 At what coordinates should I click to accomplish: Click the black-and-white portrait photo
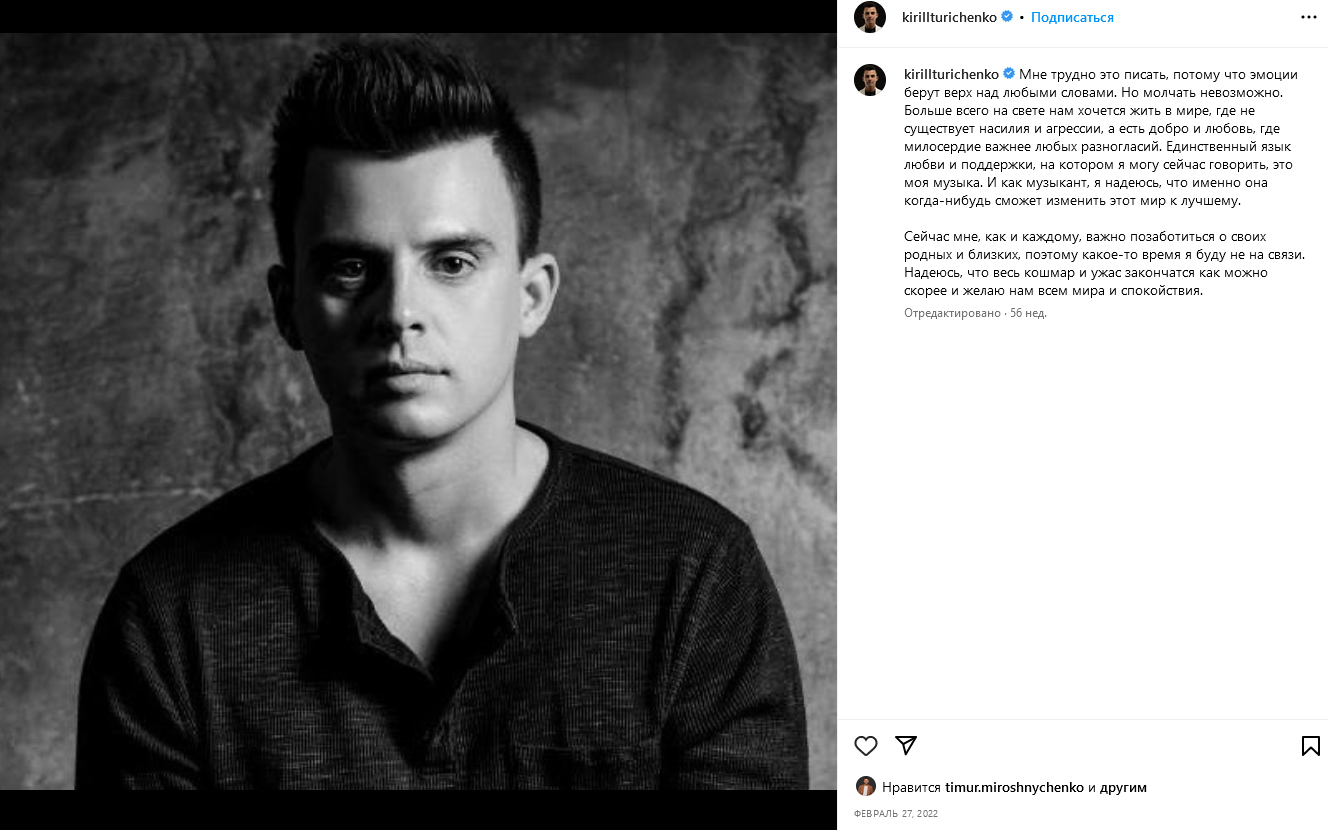coord(418,412)
